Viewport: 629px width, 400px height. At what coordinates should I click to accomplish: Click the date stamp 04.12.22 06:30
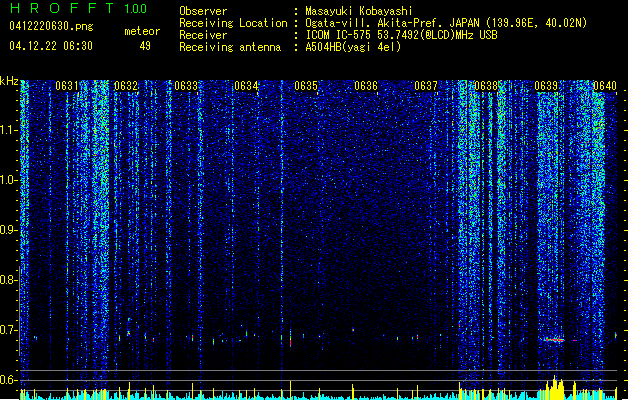(51, 46)
